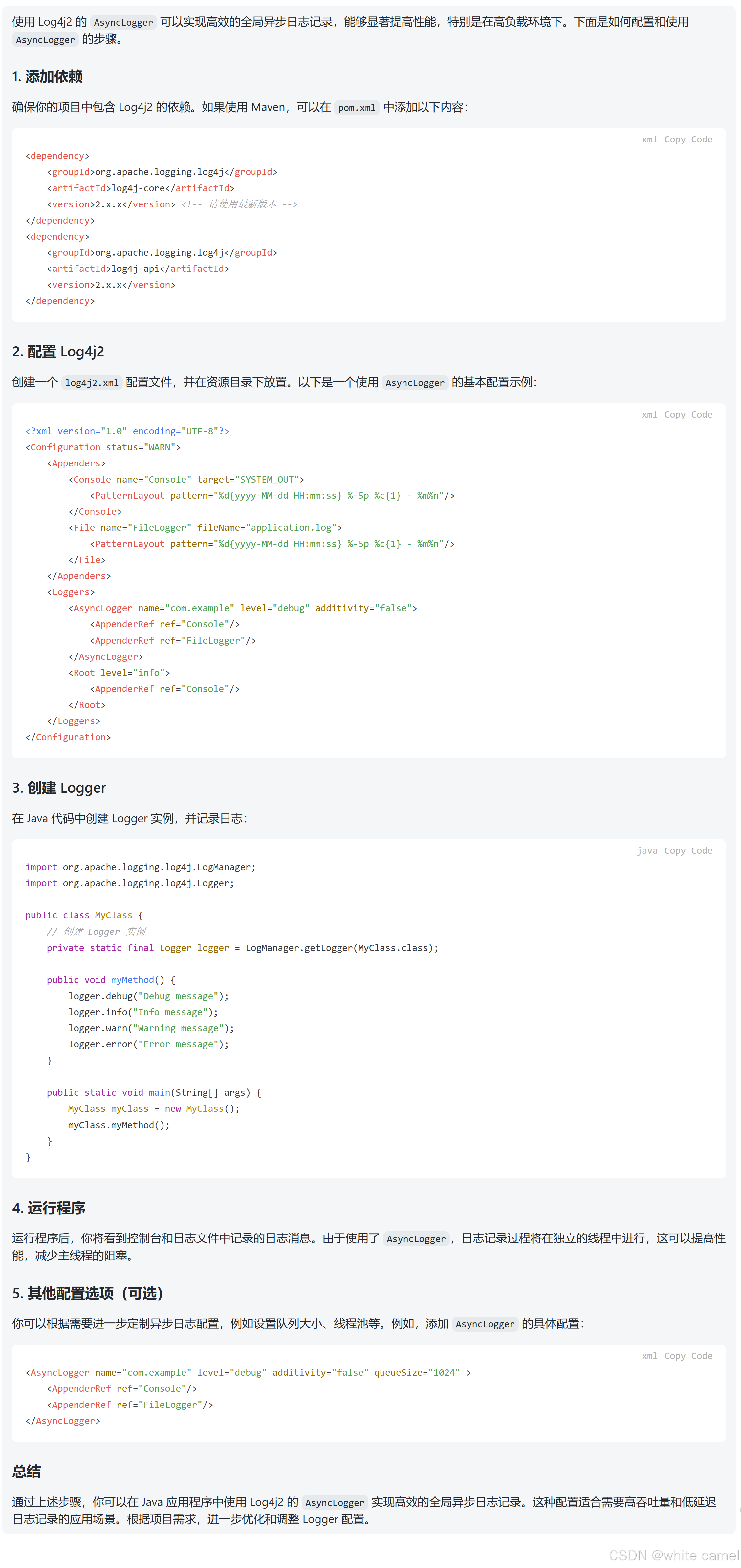Click the '1. 添加依赖' heading
This screenshot has width=741, height=1568.
click(48, 77)
